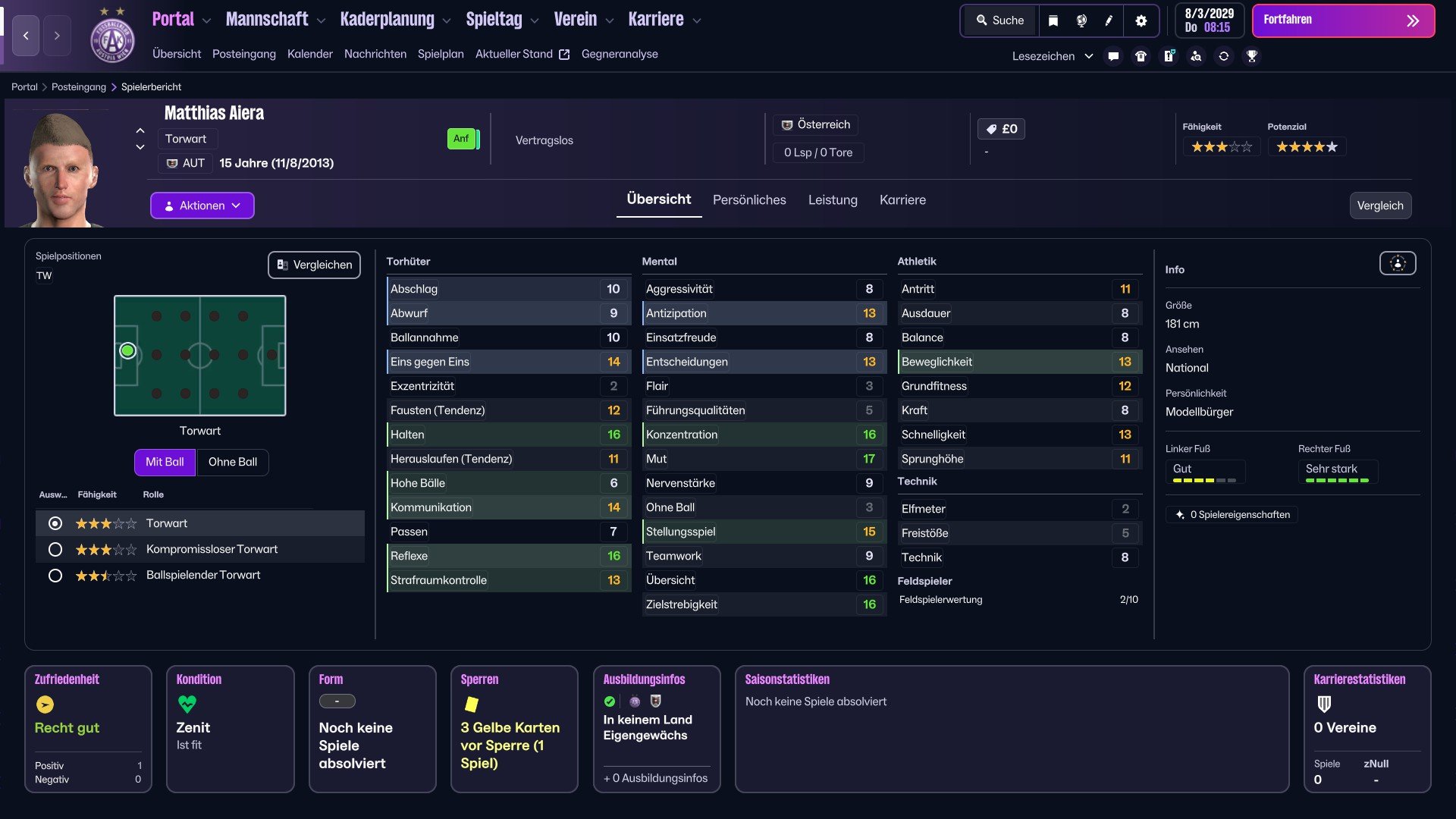Image resolution: width=1456 pixels, height=819 pixels.
Task: Switch to the Persönliches tab
Action: click(x=748, y=200)
